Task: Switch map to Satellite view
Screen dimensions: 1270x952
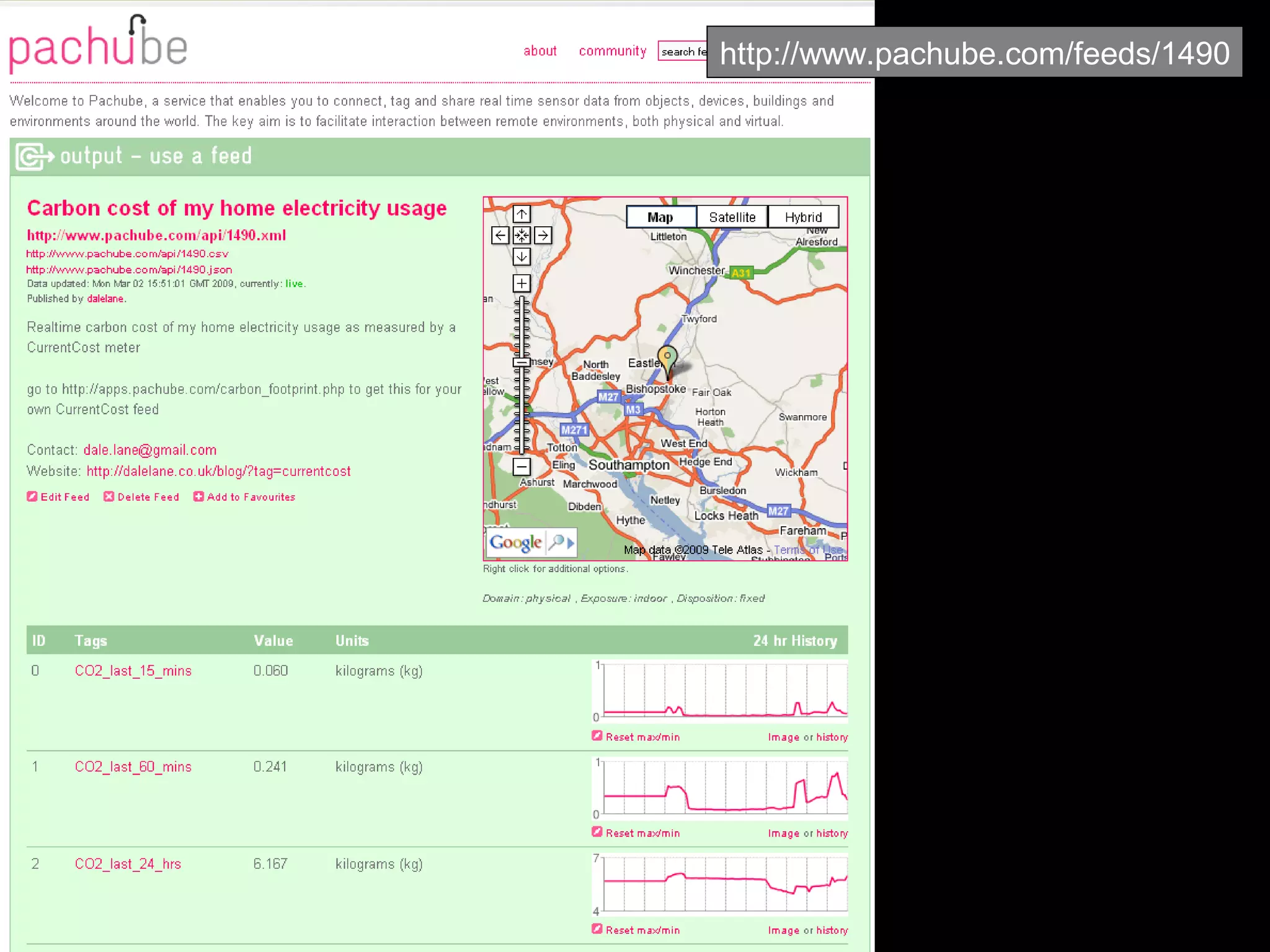Action: pyautogui.click(x=732, y=218)
